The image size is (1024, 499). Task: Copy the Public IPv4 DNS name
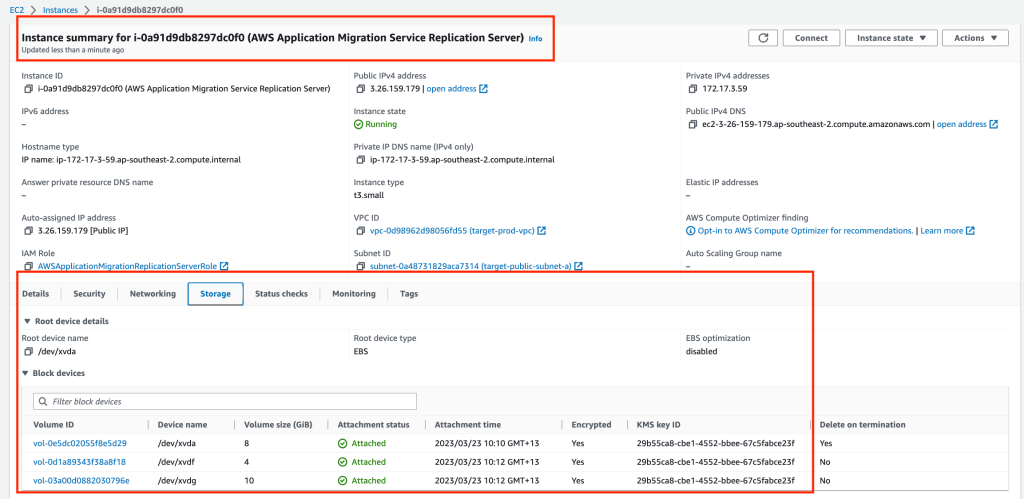[x=692, y=124]
